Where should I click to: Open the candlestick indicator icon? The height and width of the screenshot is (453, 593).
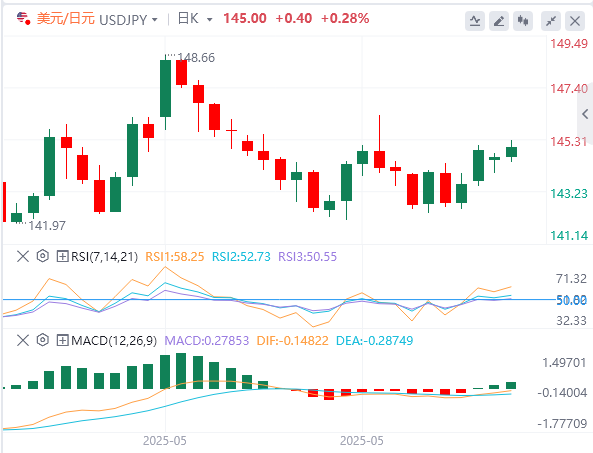pos(523,20)
